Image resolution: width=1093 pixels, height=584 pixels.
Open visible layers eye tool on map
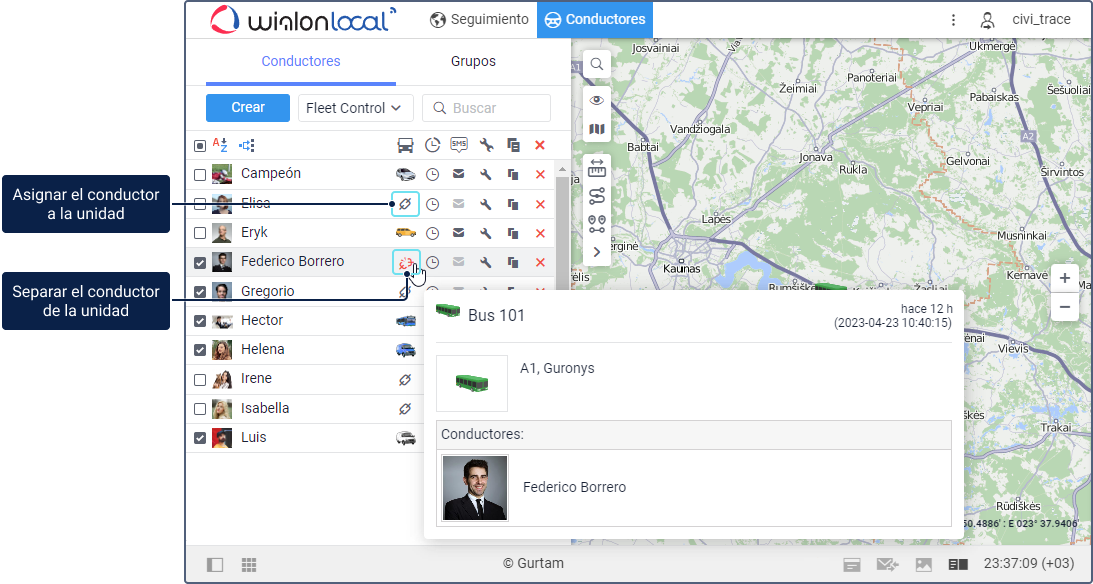click(x=597, y=100)
